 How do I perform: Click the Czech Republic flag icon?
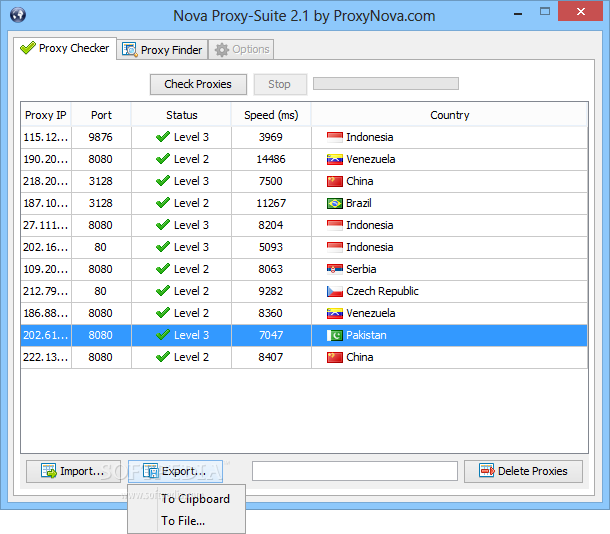335,291
